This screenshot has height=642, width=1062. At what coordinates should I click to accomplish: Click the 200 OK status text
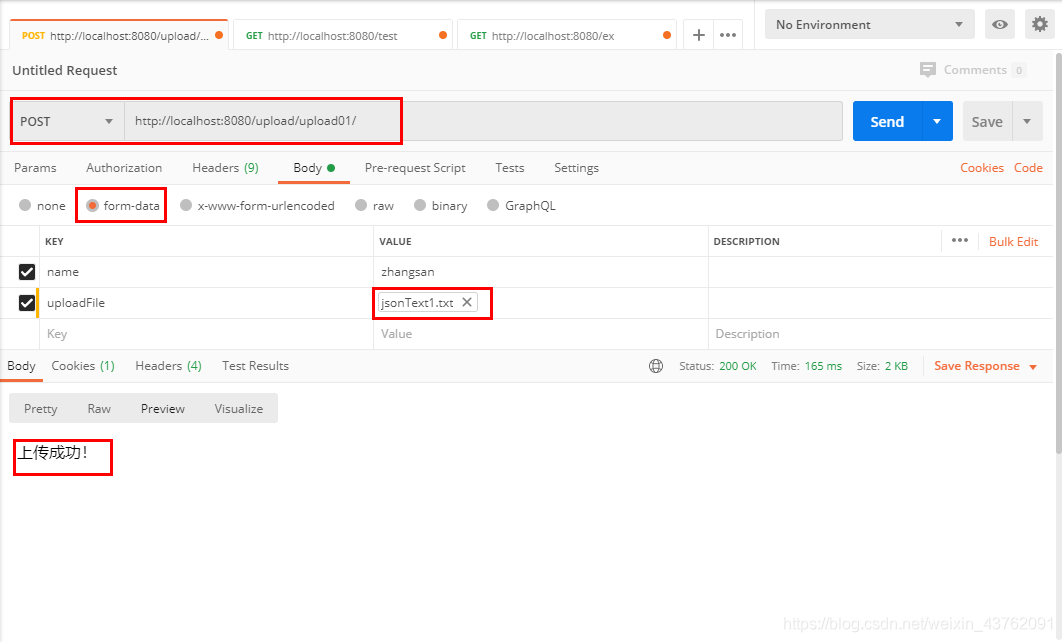pos(738,366)
